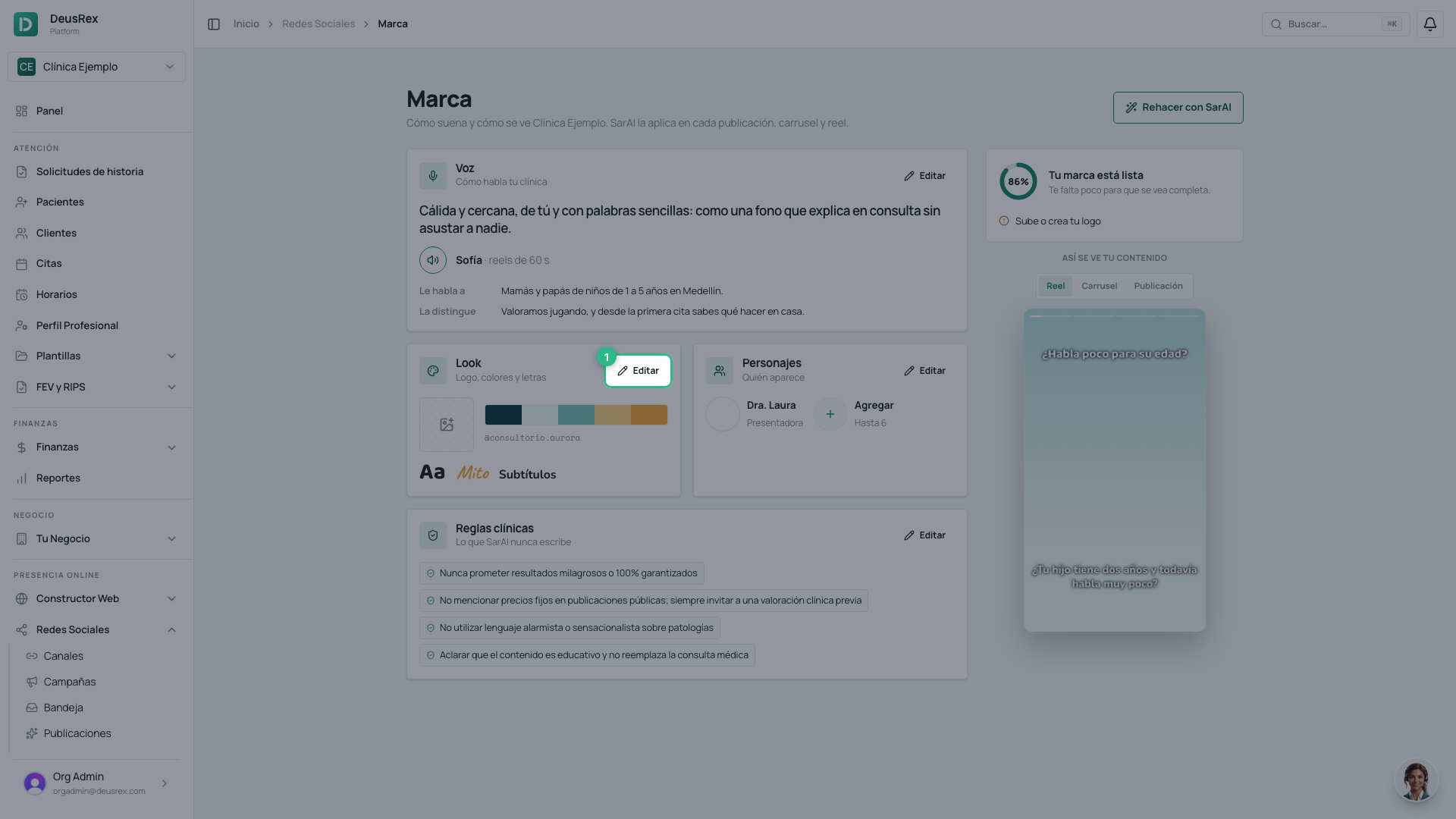Image resolution: width=1456 pixels, height=819 pixels.
Task: Click the DeusRex logo icon
Action: point(26,24)
